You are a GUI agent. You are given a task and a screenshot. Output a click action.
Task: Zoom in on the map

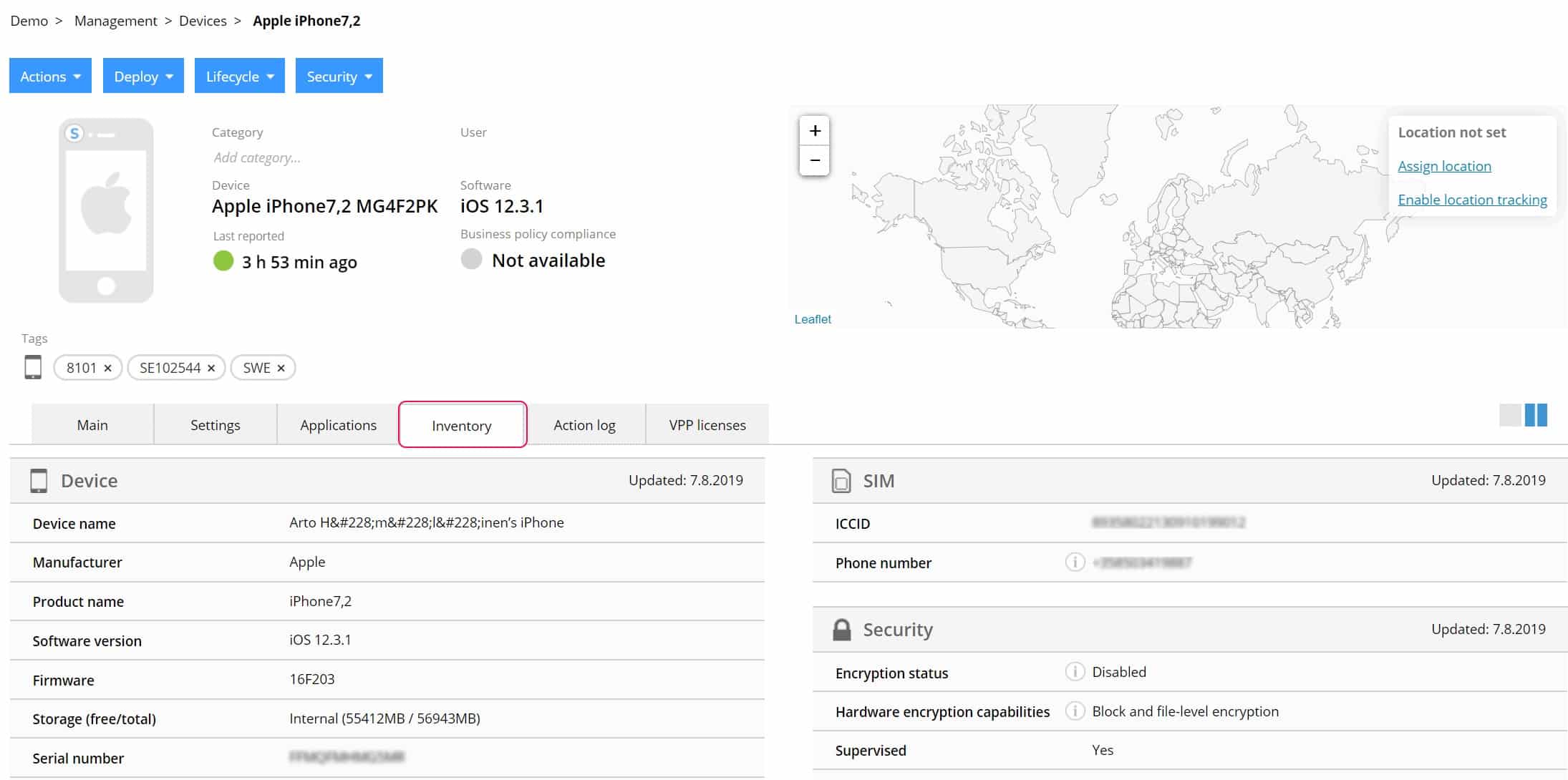(815, 131)
